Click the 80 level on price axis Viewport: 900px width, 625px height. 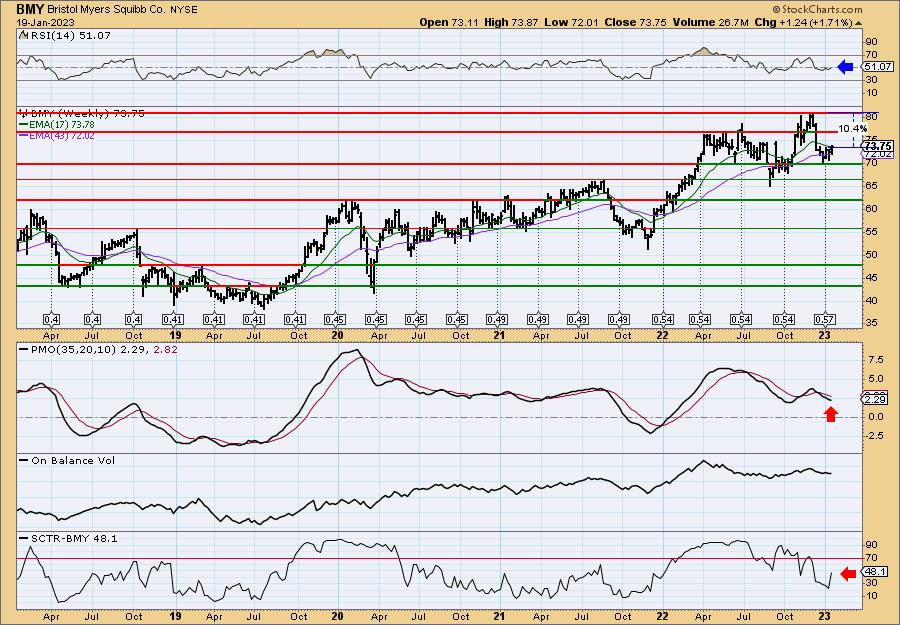(870, 117)
